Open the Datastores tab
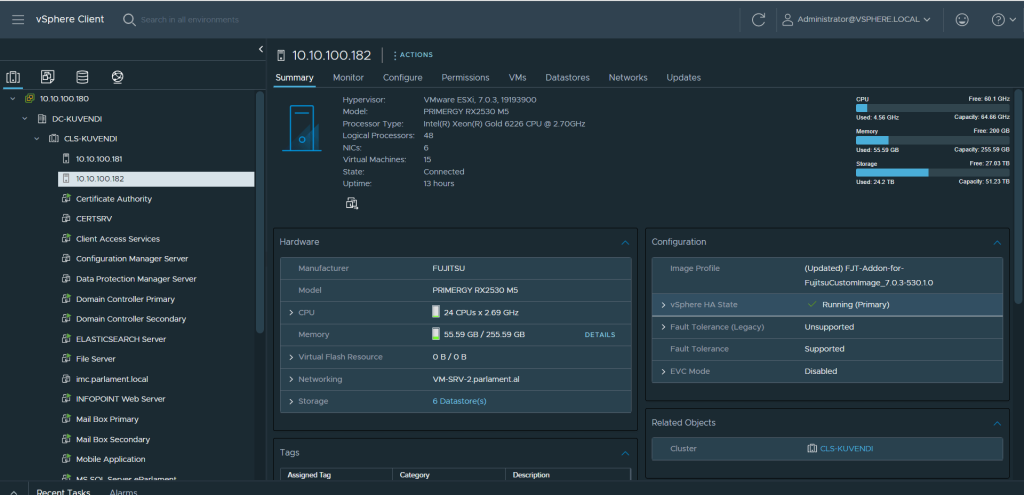Viewport: 1024px width, 495px height. click(x=567, y=78)
